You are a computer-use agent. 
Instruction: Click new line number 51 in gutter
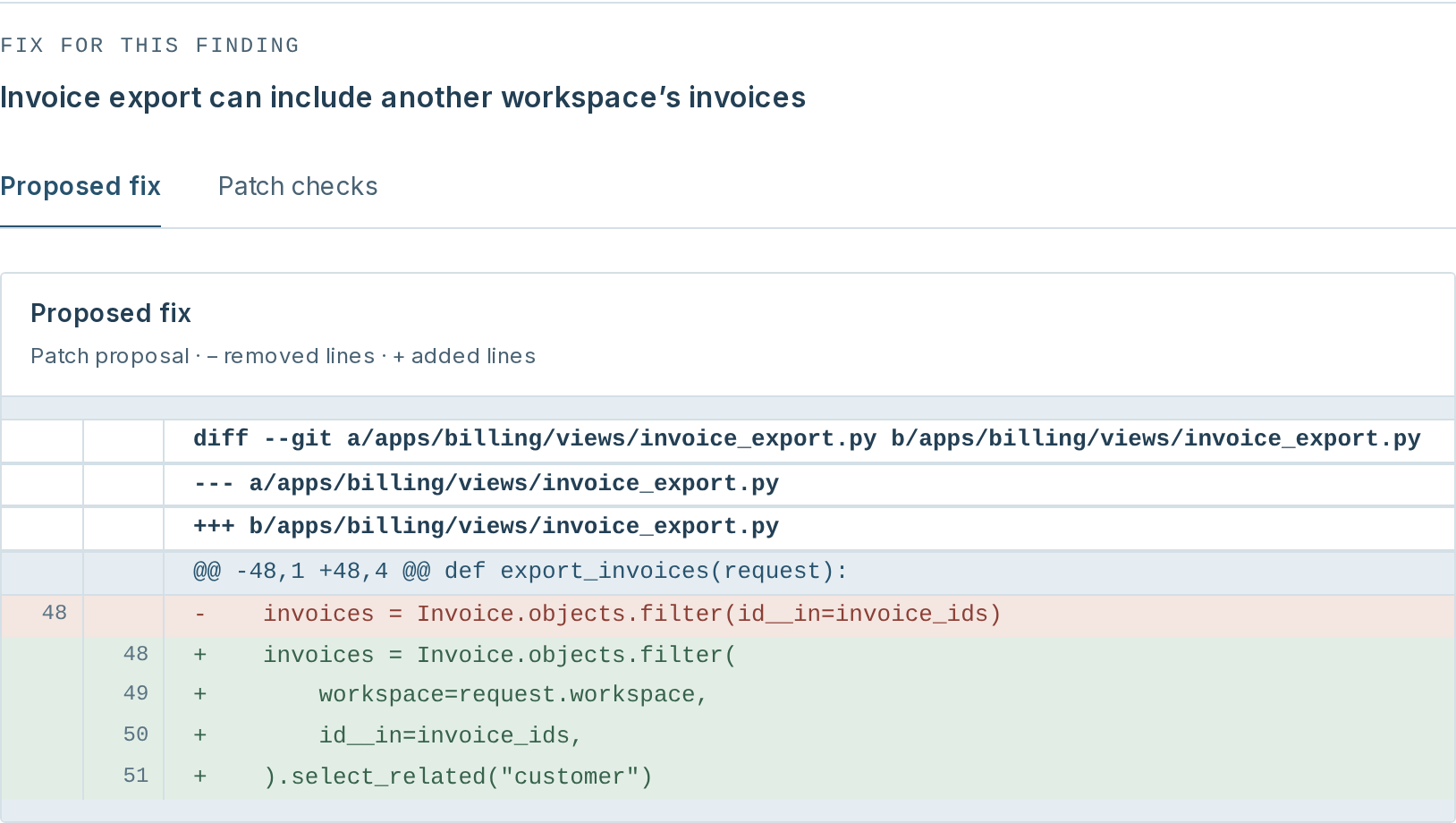[x=136, y=776]
